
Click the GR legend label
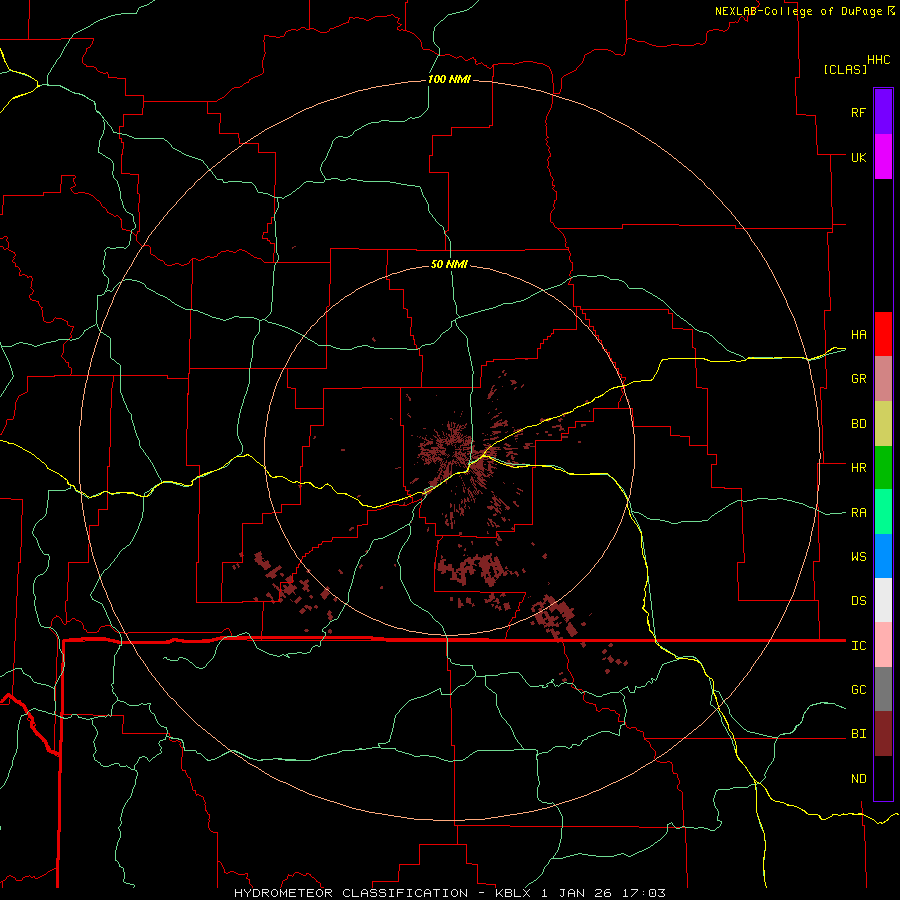point(858,379)
